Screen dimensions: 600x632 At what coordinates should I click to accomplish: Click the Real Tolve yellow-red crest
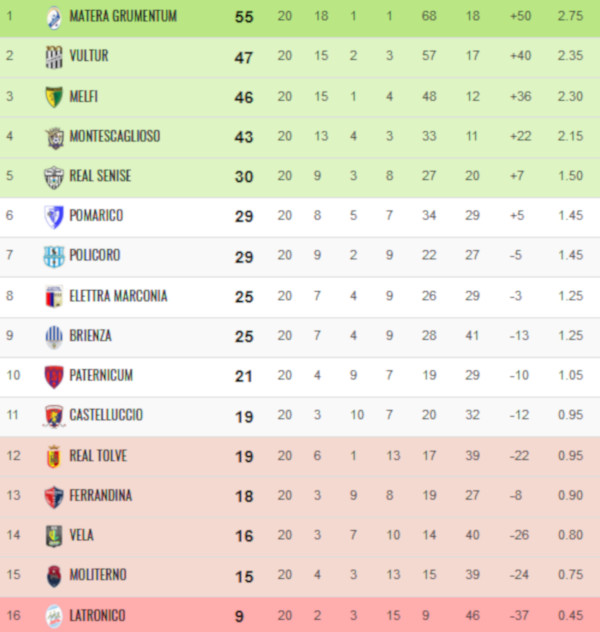[54, 457]
